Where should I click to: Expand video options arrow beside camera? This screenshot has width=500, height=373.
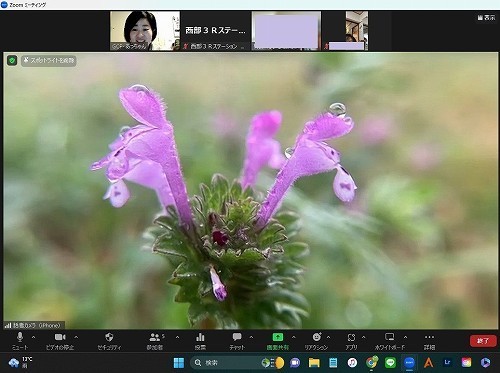[x=76, y=337]
